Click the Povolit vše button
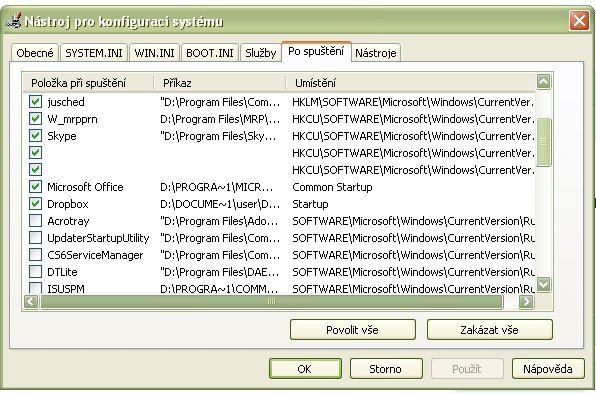Screen dimensions: 596x394 [352, 329]
